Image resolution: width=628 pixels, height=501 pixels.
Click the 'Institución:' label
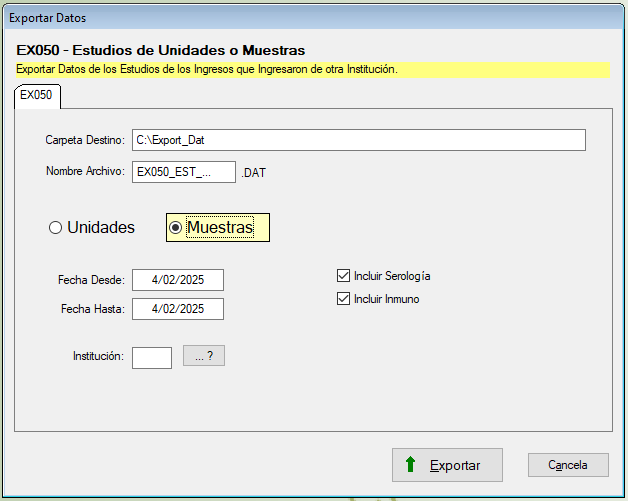[98, 357]
